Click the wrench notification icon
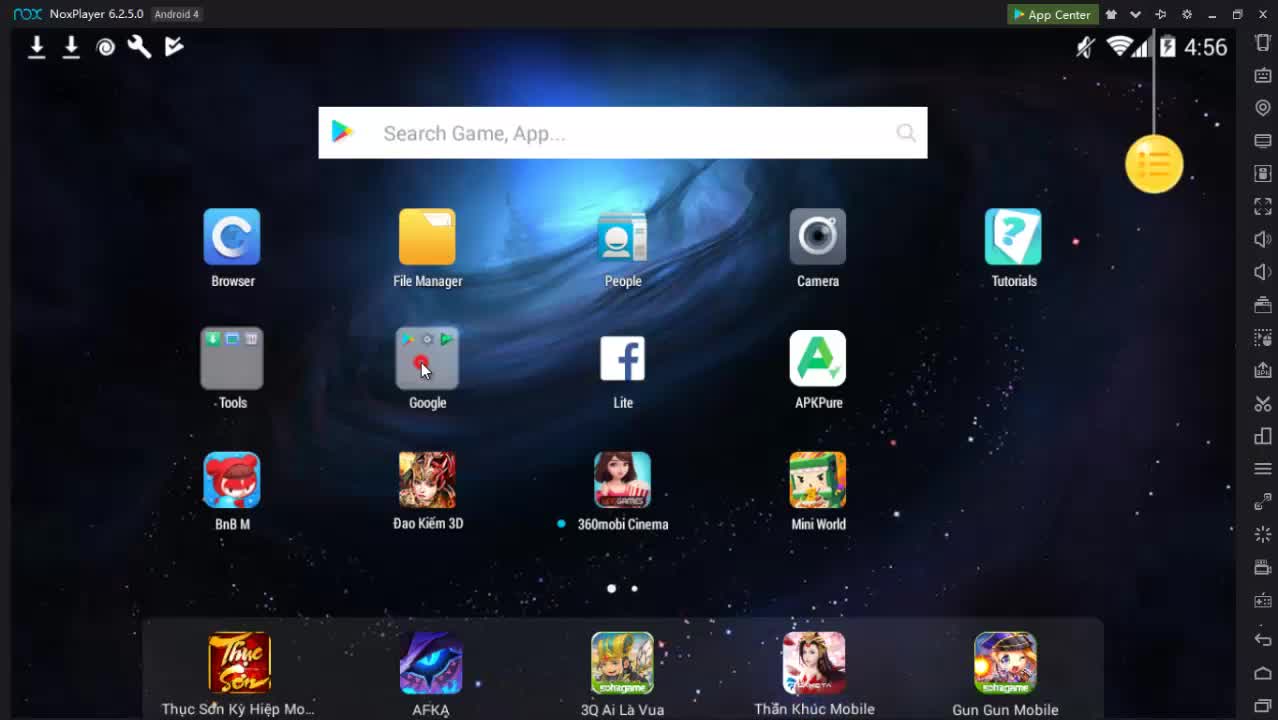This screenshot has width=1278, height=720. [x=139, y=46]
